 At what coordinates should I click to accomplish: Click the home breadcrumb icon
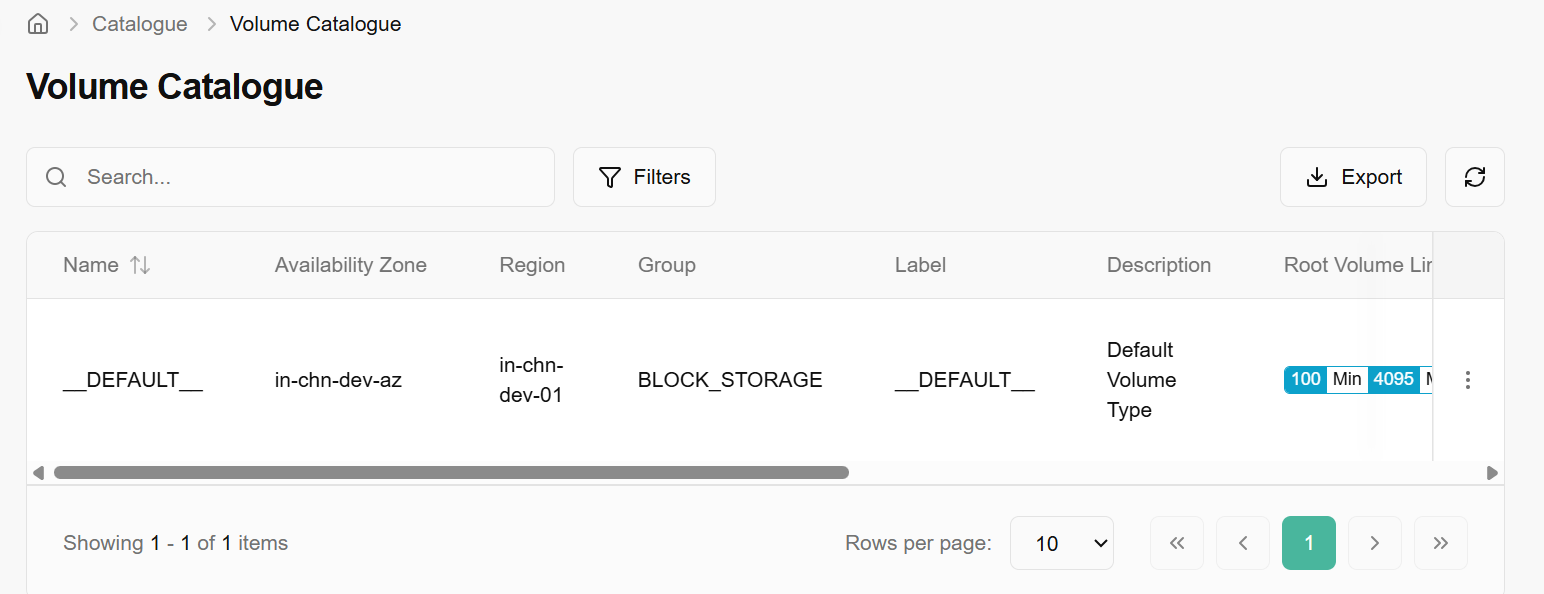coord(38,24)
